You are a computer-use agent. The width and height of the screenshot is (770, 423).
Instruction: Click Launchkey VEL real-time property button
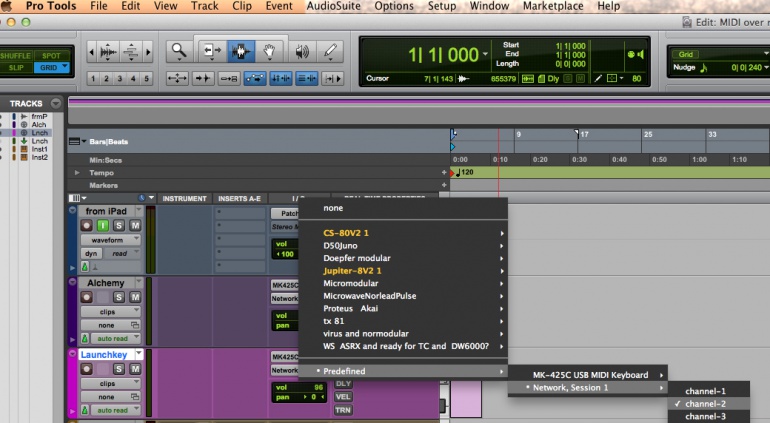[343, 396]
